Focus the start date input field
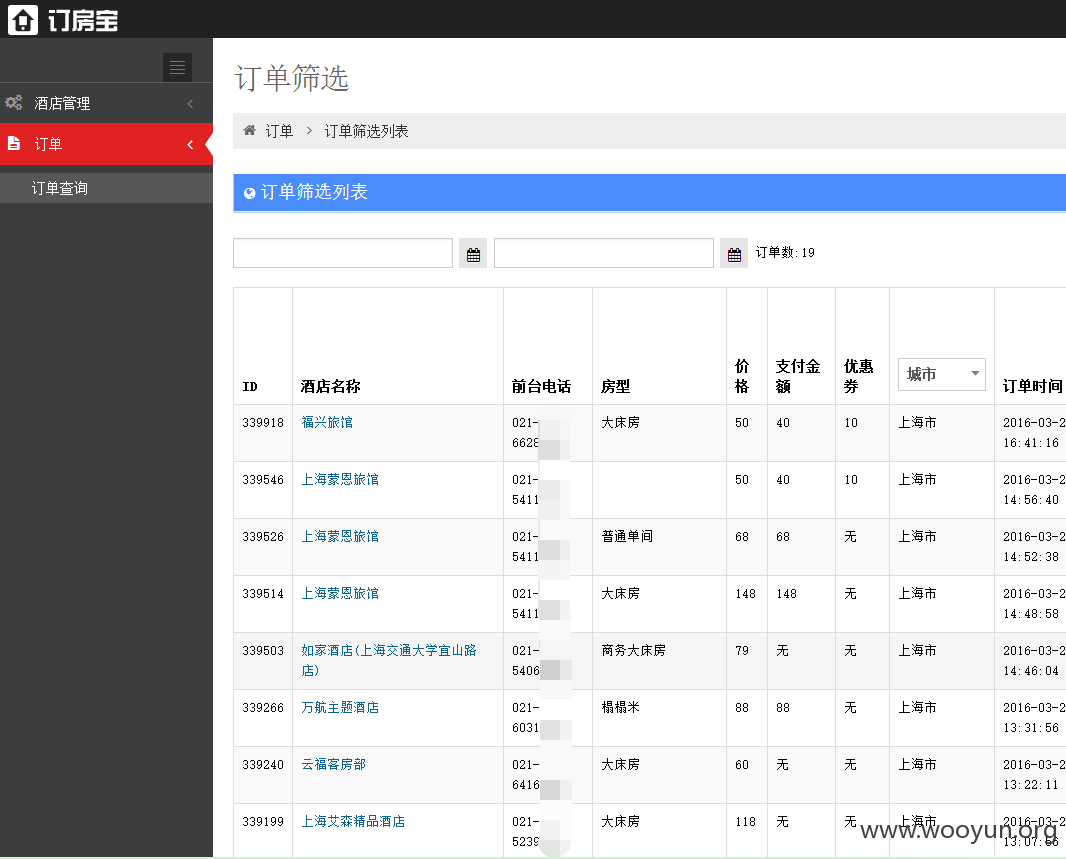This screenshot has height=859, width=1066. (x=343, y=253)
